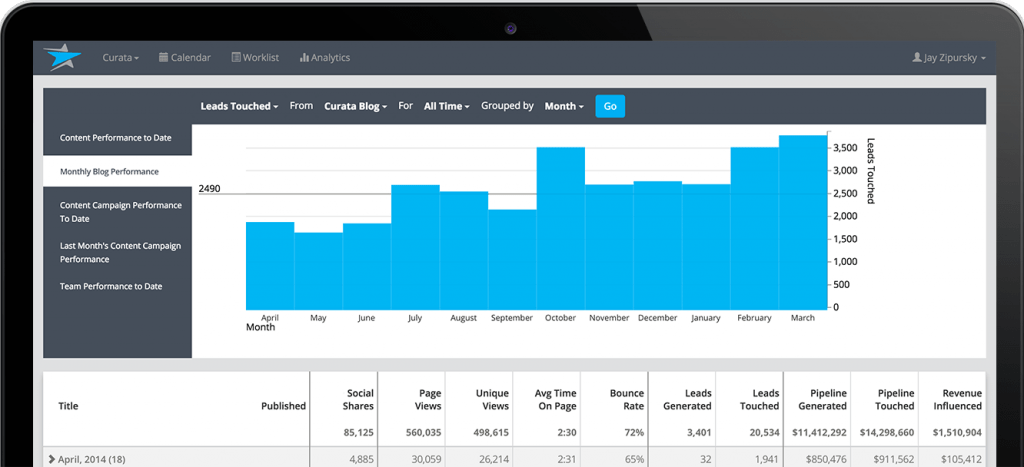Select Monthly Blog Performance report

pos(109,172)
